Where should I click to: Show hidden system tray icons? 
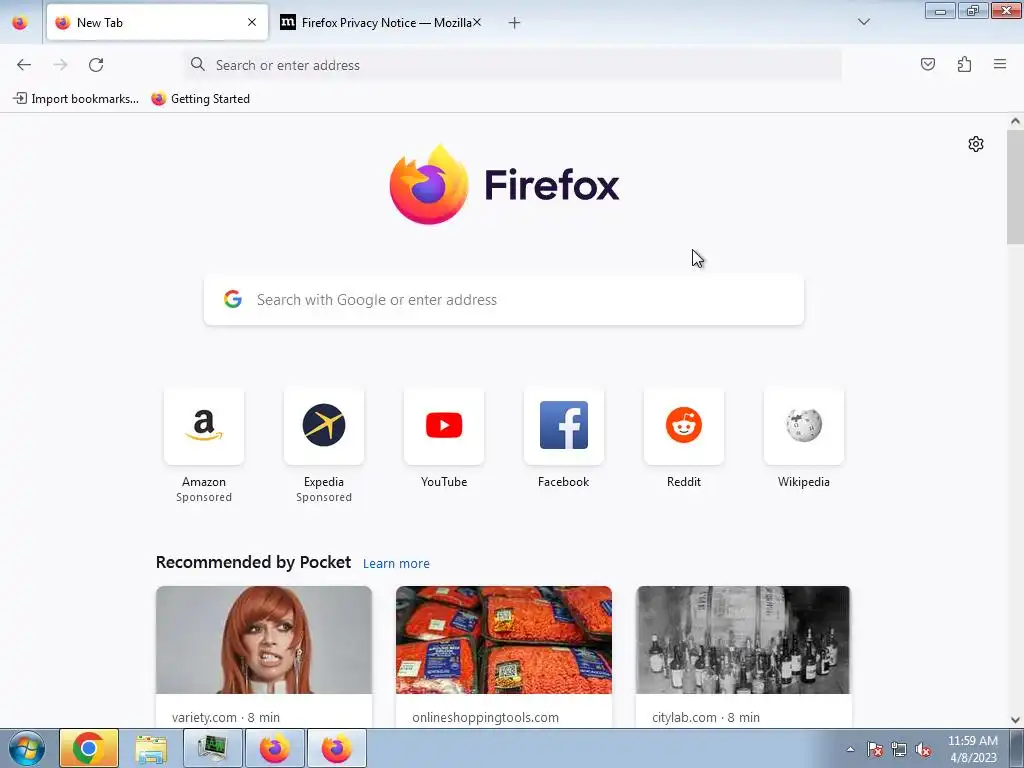(850, 749)
